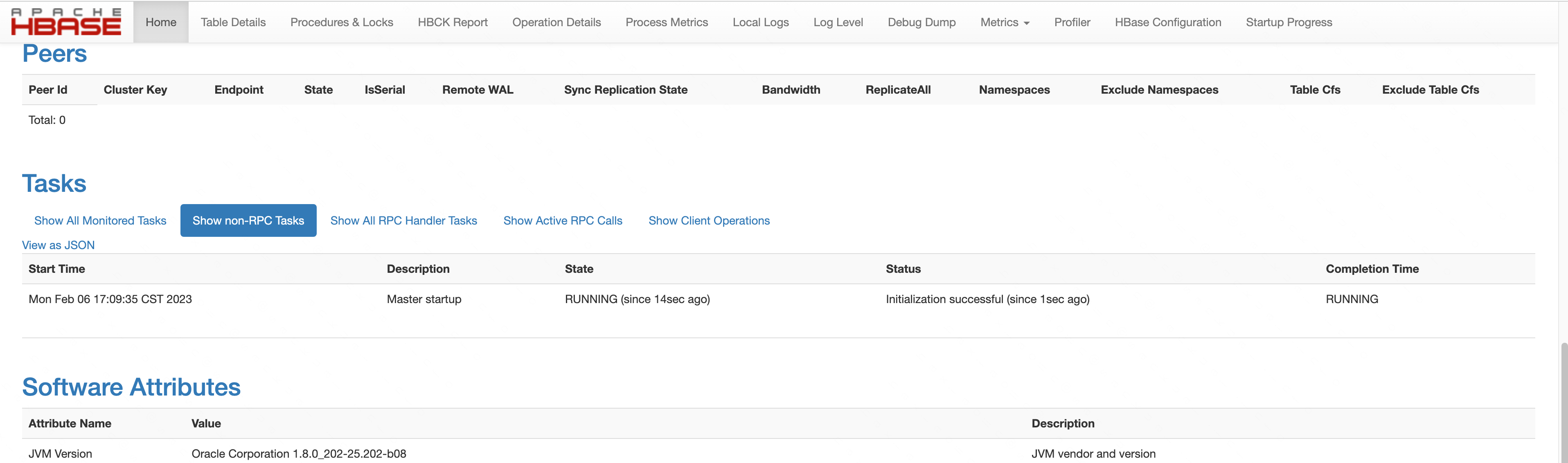1568x463 pixels.
Task: Navigate to HBCK Report
Action: 452,22
